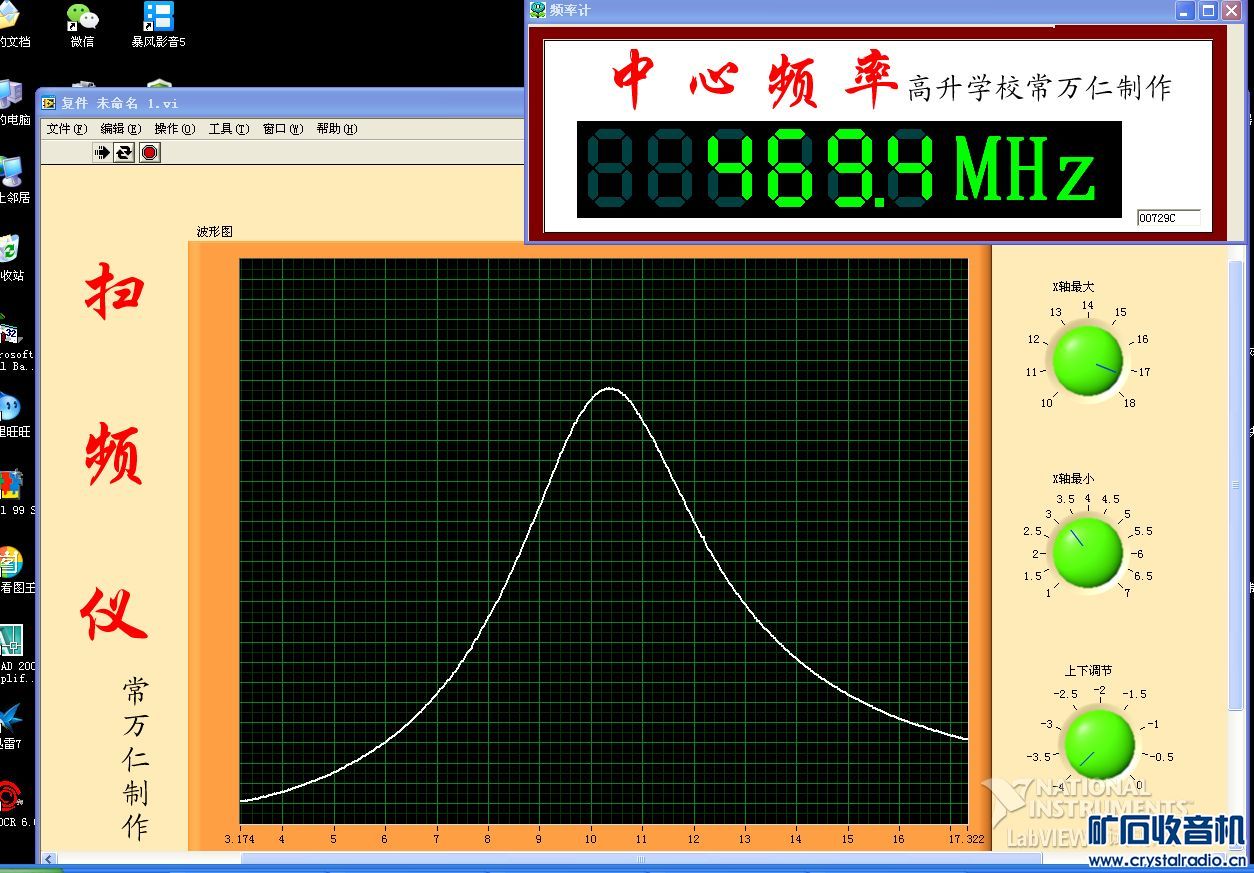
Task: Open the 暴风影音5 desktop shortcut
Action: click(x=158, y=24)
